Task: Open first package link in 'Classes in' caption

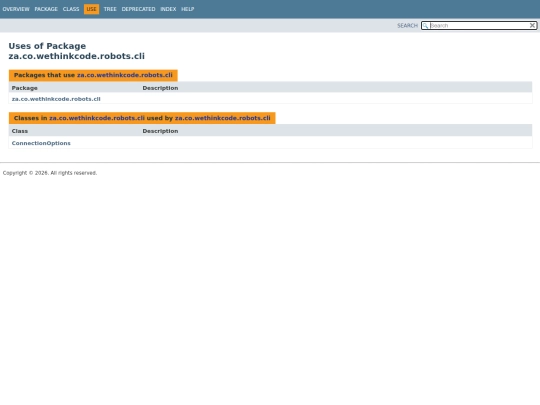Action: (x=97, y=118)
